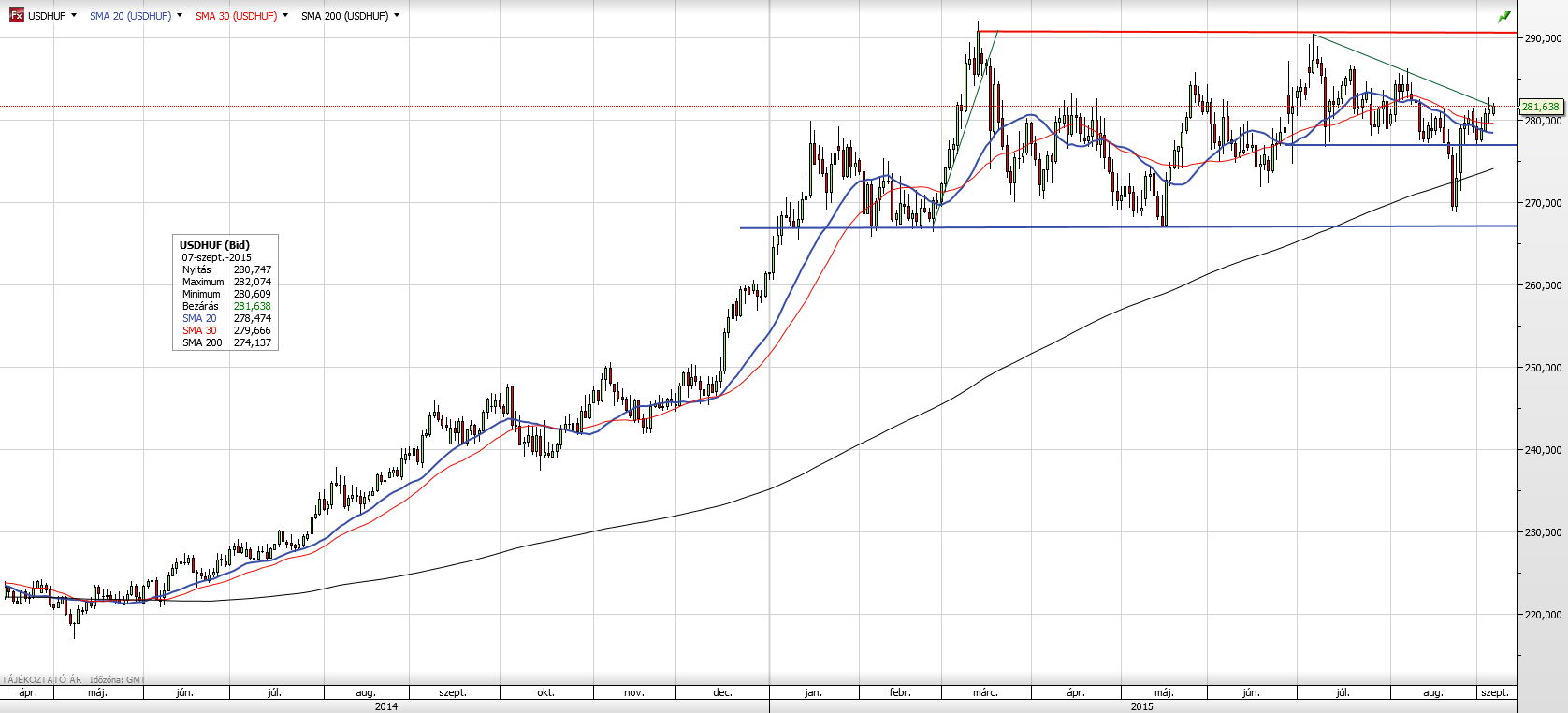This screenshot has height=713, width=1568.
Task: Click the 290,000 price axis label
Action: 1544,38
